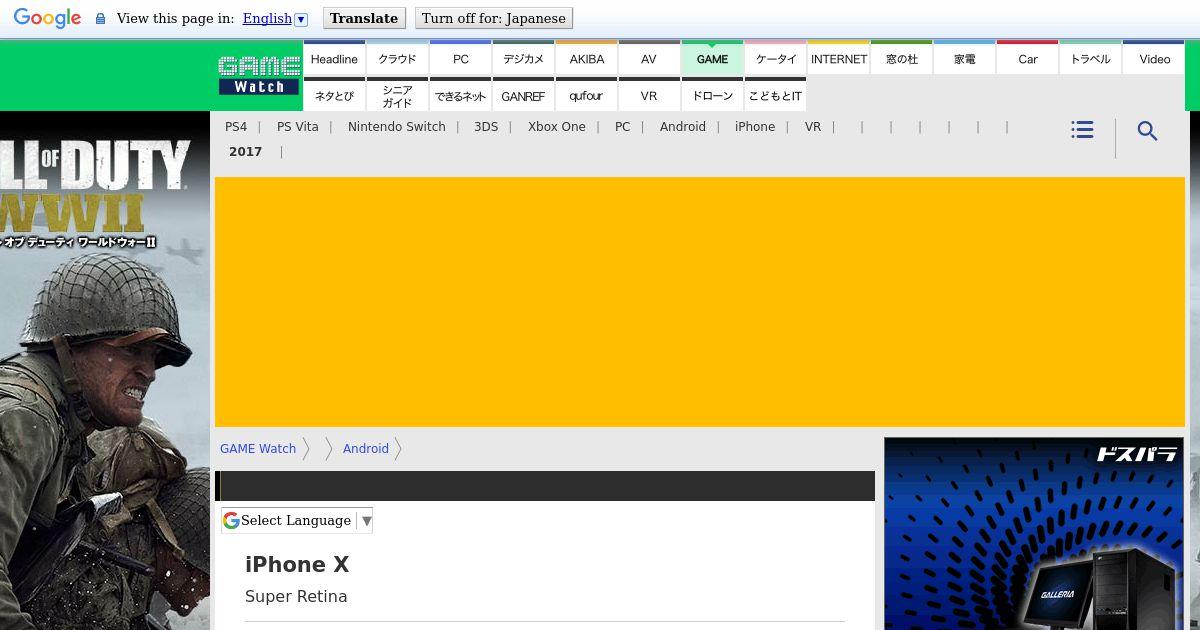Click the search magnifier icon

pos(1148,131)
